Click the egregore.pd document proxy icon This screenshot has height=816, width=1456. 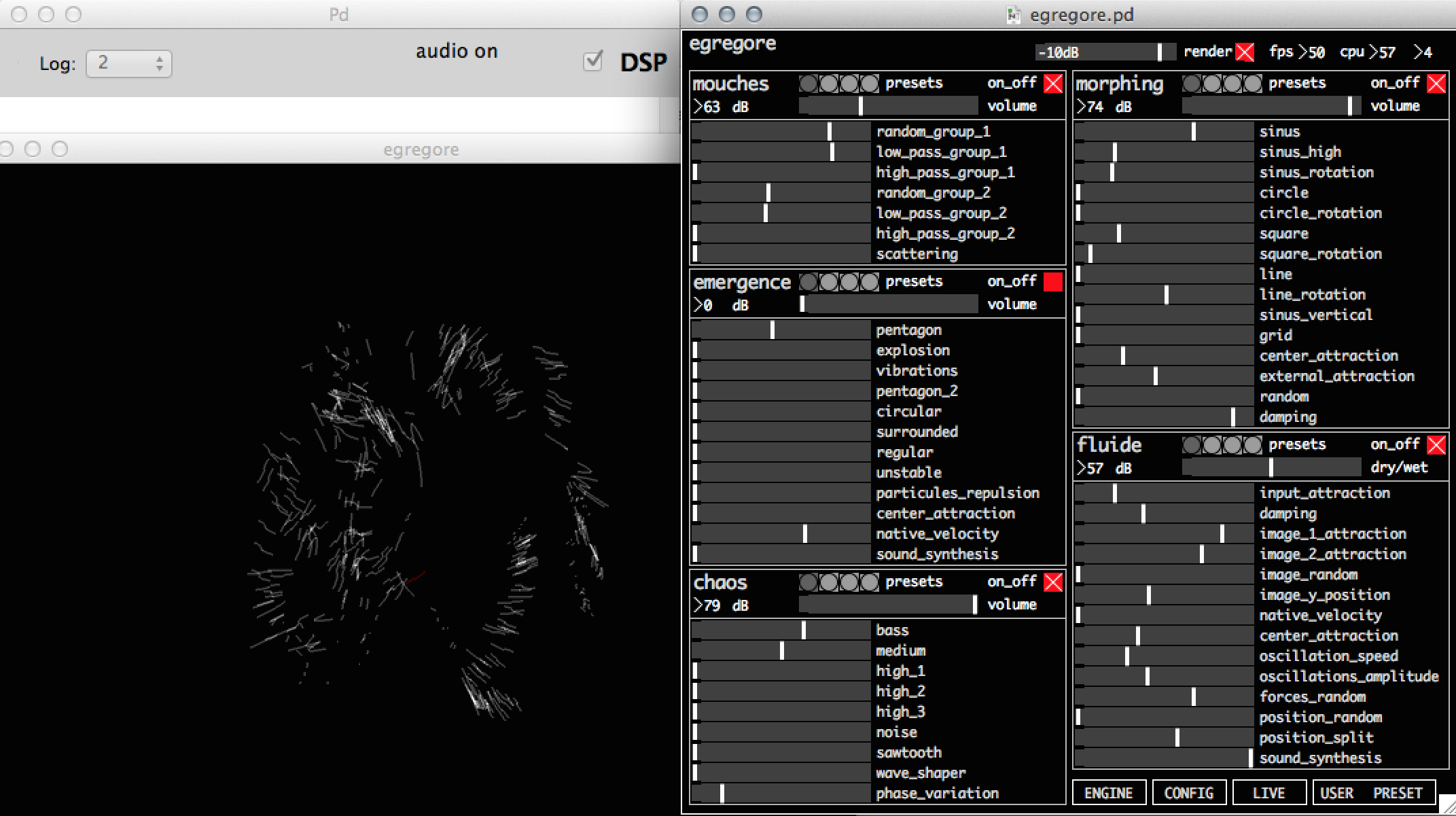pyautogui.click(x=1013, y=15)
